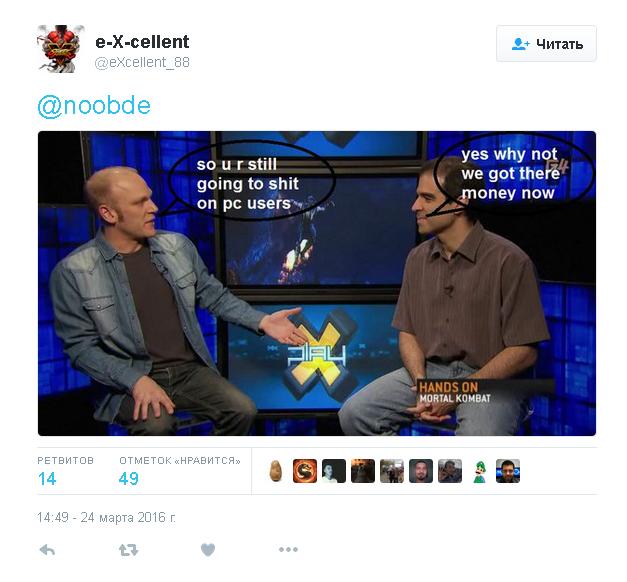Open the third liker avatar thumbnail
The width and height of the screenshot is (627, 582).
[334, 471]
